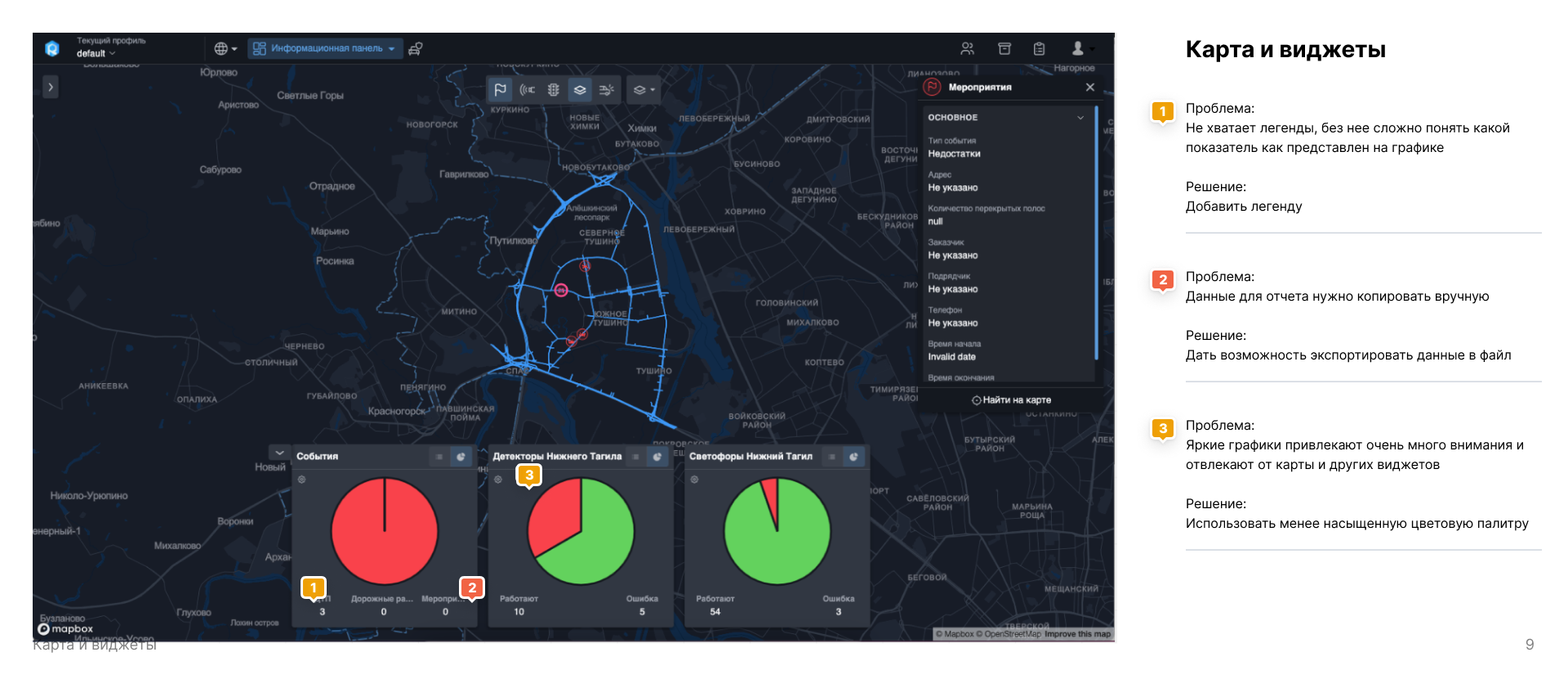
Task: Click the pink event marker on the map
Action: [561, 290]
